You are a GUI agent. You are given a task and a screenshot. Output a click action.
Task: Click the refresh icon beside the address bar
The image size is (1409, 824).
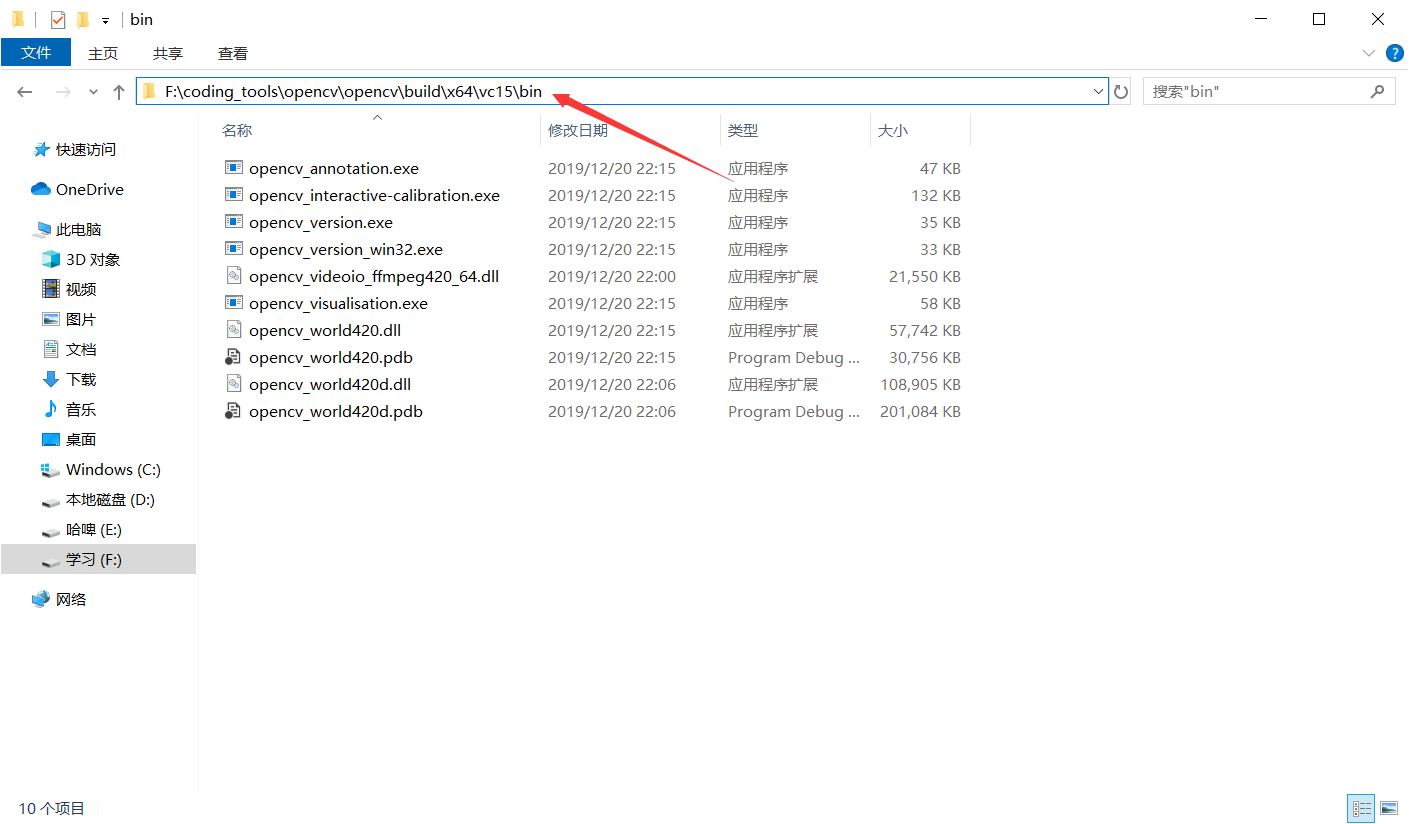pyautogui.click(x=1120, y=91)
